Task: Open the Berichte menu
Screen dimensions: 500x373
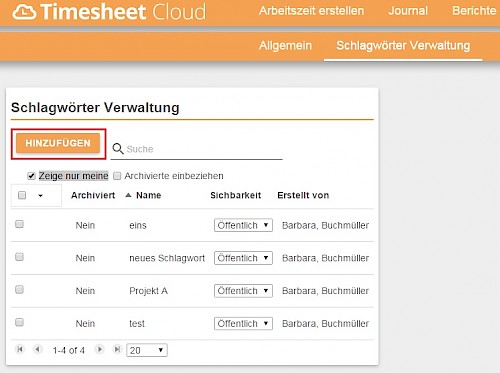Action: [x=474, y=11]
